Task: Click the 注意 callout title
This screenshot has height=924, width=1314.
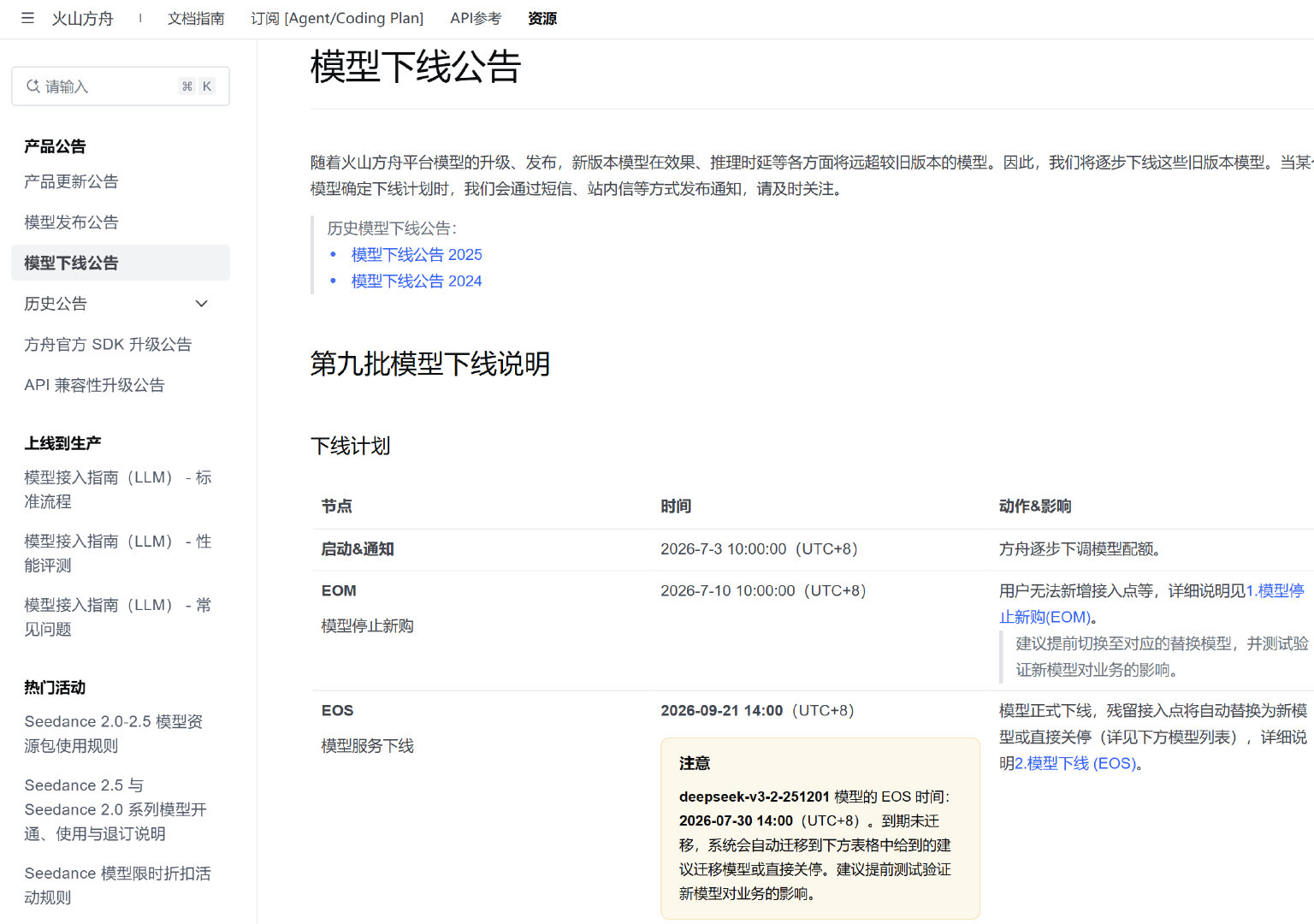Action: coord(695,763)
